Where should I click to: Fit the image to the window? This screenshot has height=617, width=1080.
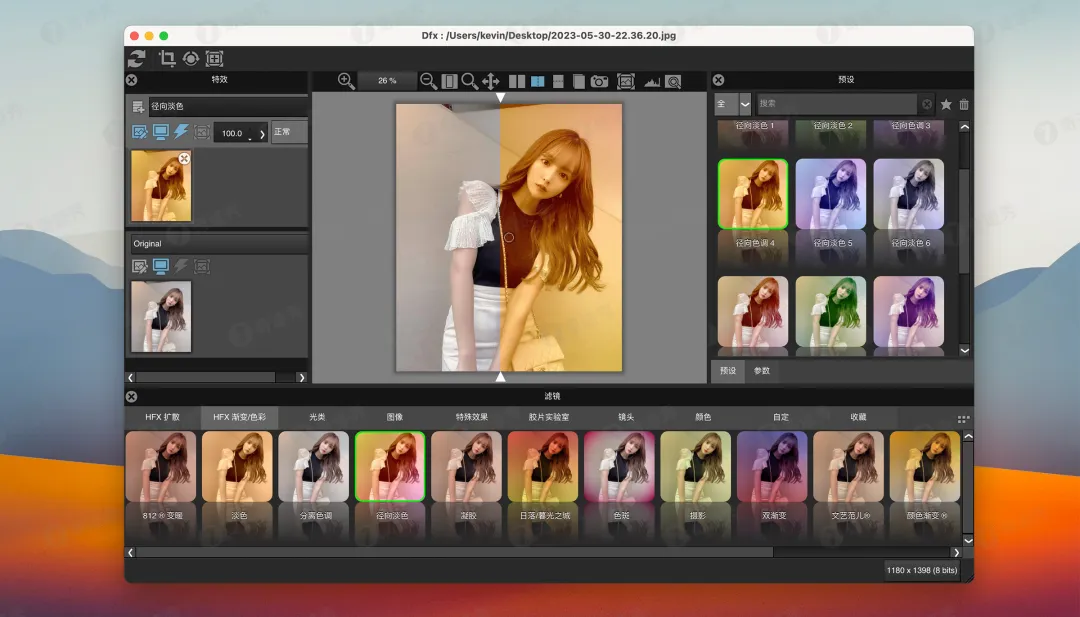[x=449, y=81]
